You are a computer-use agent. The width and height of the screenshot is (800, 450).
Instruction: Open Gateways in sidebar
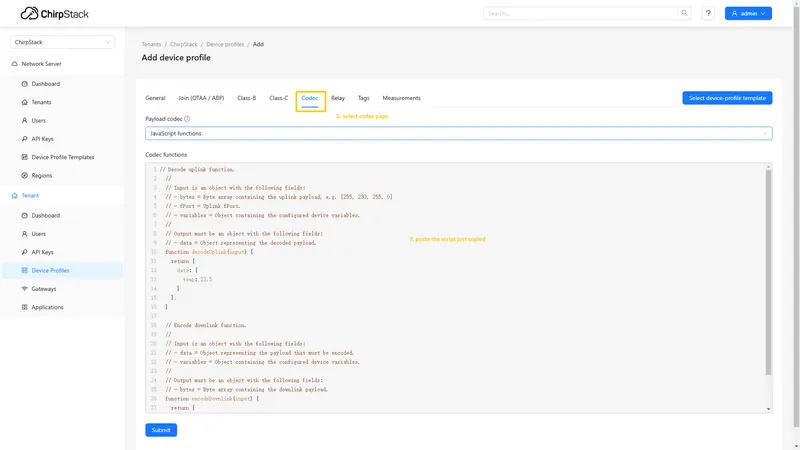click(x=44, y=289)
